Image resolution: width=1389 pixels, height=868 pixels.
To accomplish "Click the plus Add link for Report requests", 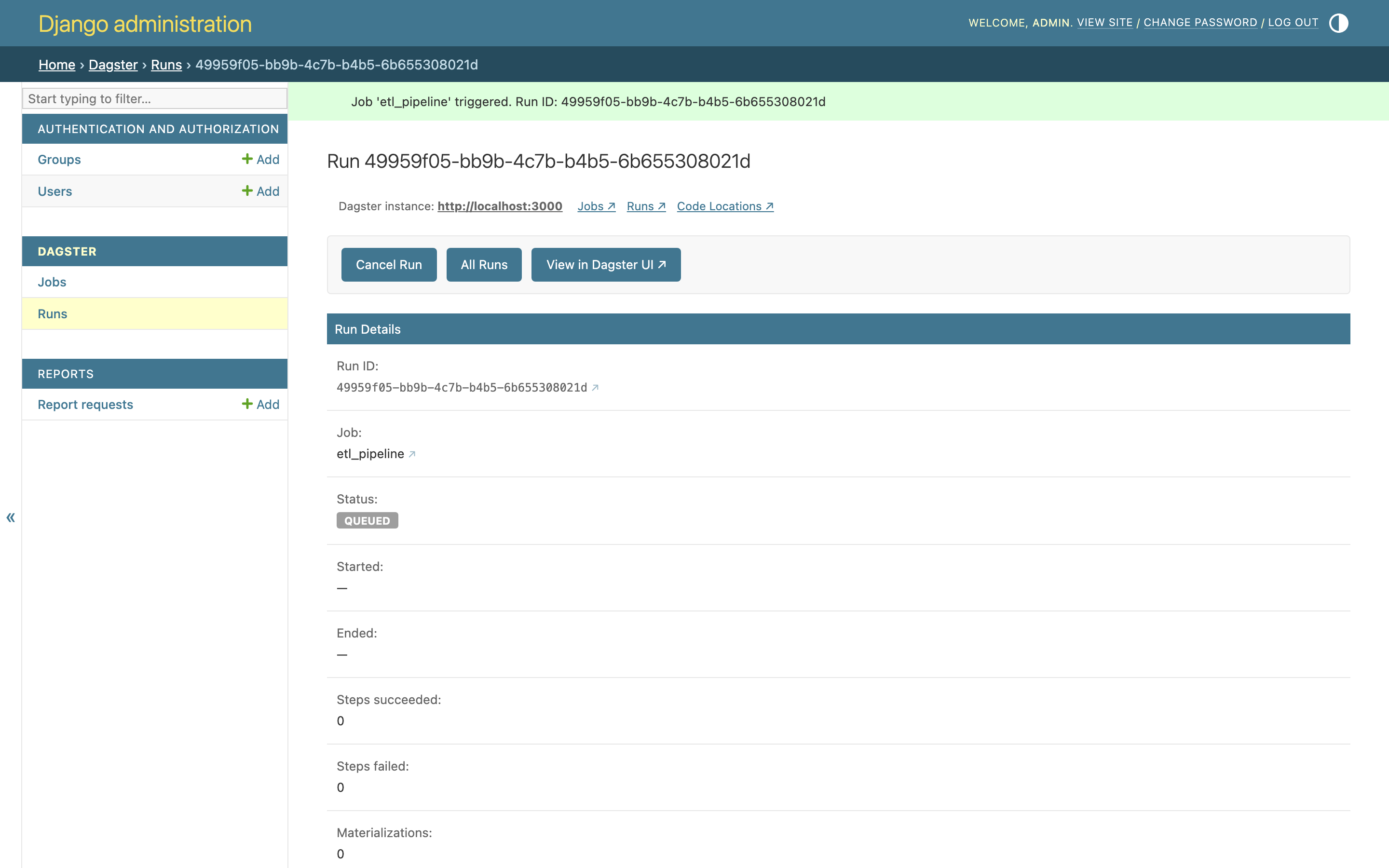I will 260,404.
